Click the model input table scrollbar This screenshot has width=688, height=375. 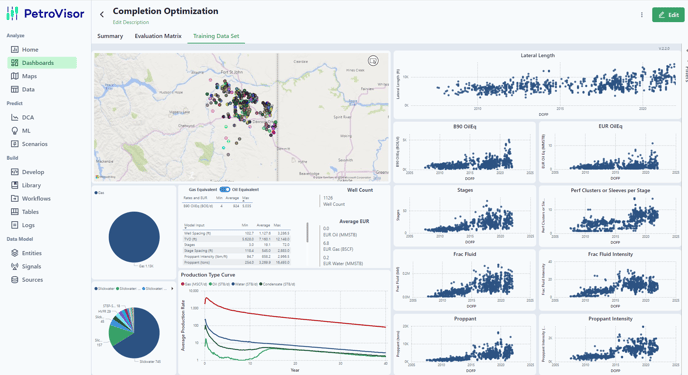click(308, 232)
